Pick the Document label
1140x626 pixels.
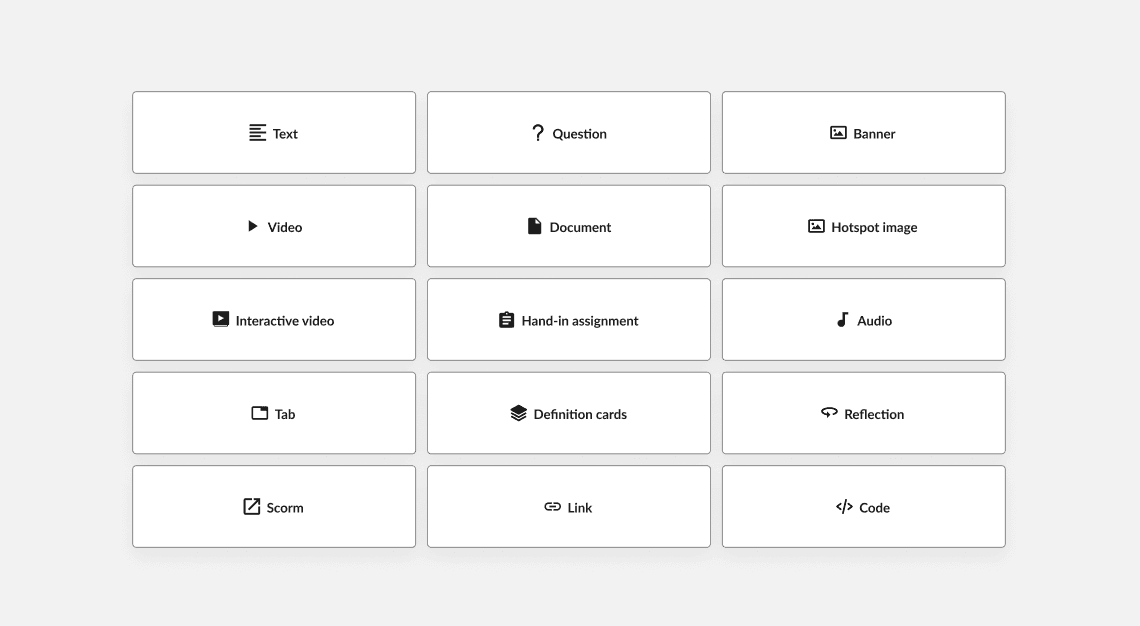click(x=580, y=228)
